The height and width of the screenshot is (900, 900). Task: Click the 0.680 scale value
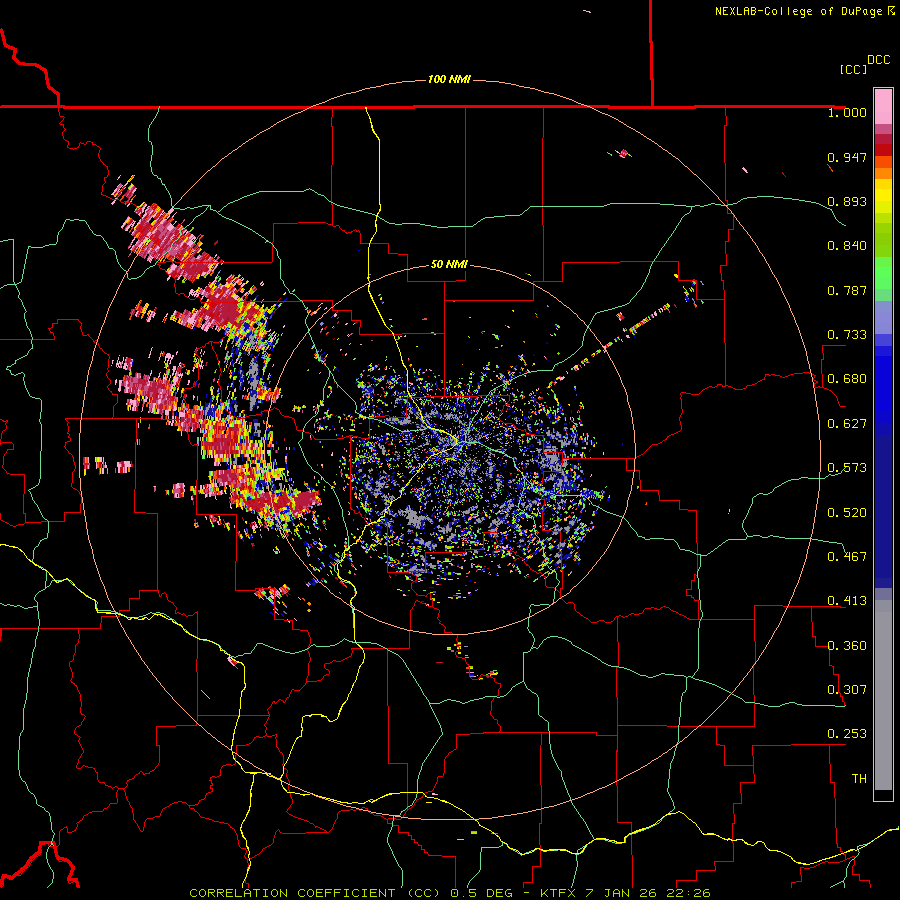pos(847,379)
